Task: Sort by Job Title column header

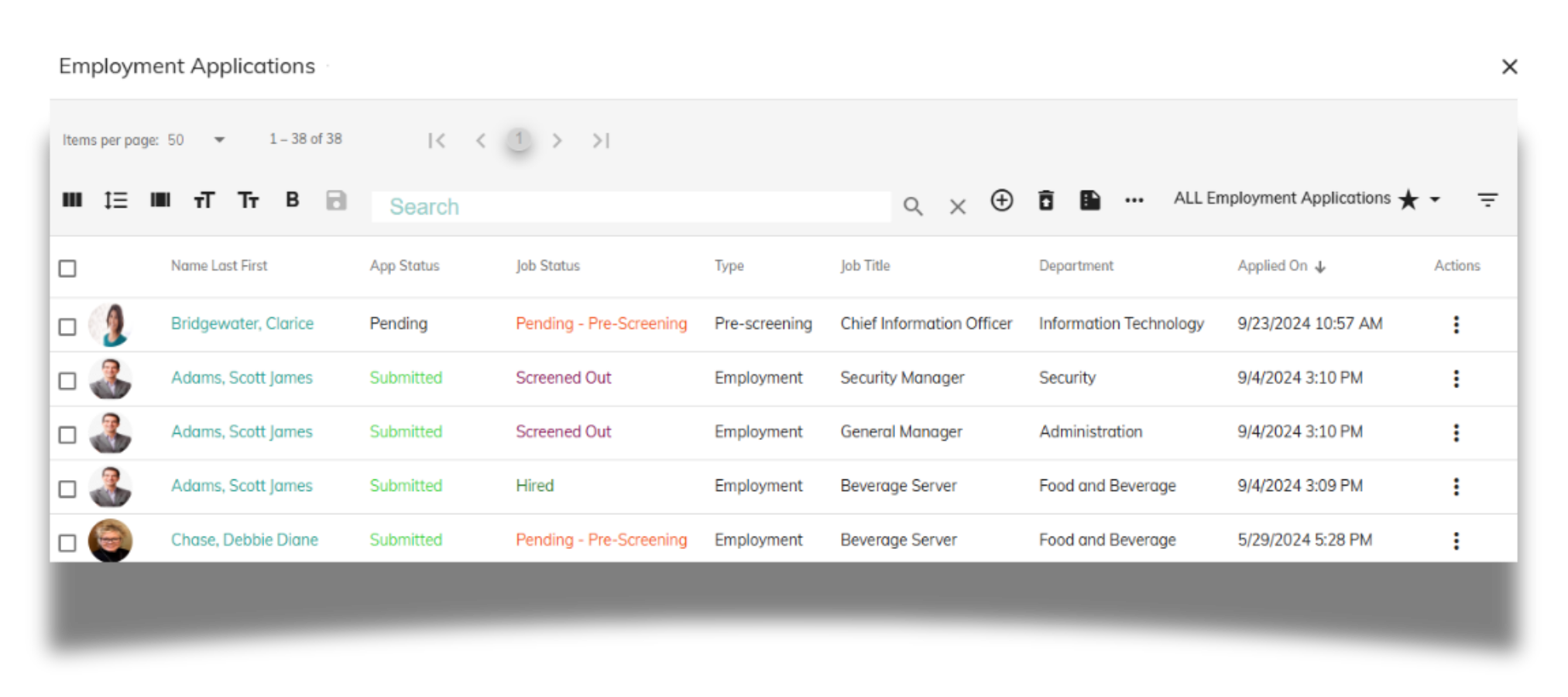Action: pyautogui.click(x=865, y=266)
